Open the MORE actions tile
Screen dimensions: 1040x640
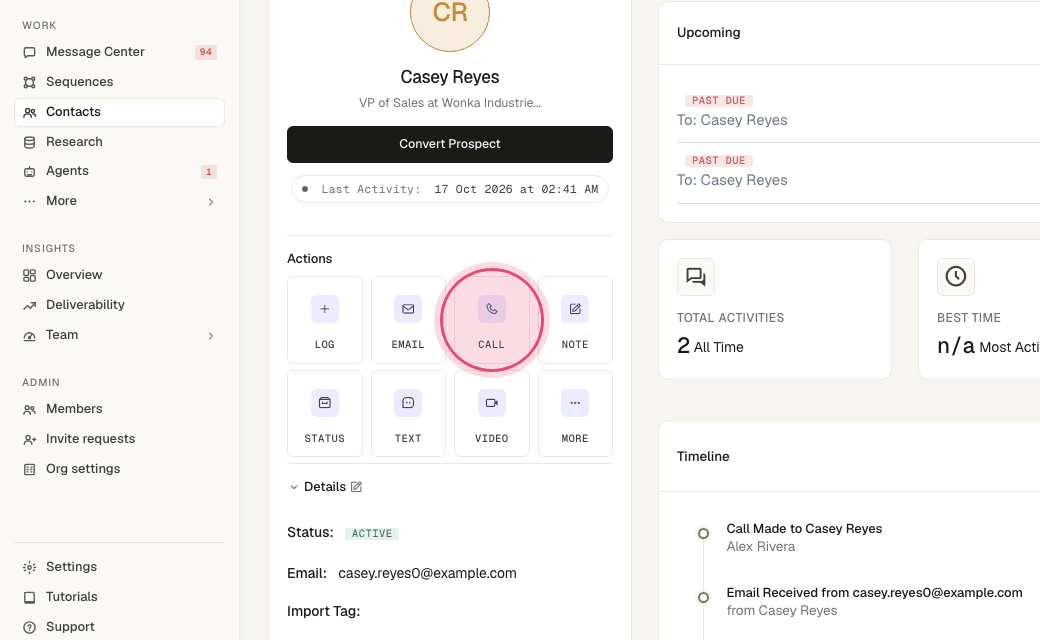(x=575, y=414)
